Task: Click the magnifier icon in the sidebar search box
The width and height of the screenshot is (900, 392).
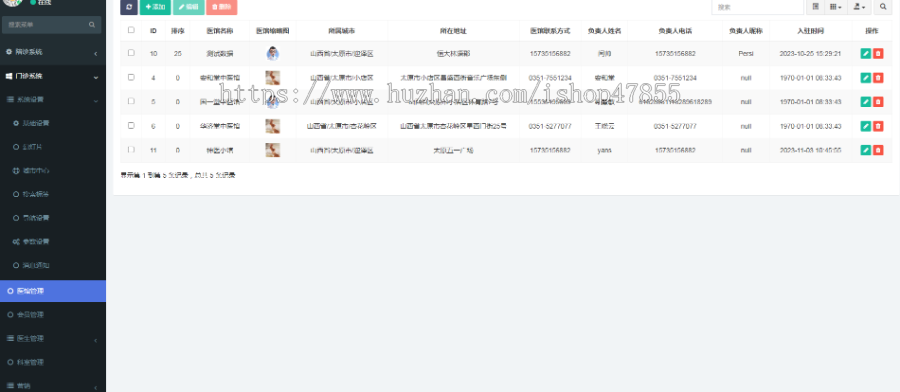Action: pos(92,25)
